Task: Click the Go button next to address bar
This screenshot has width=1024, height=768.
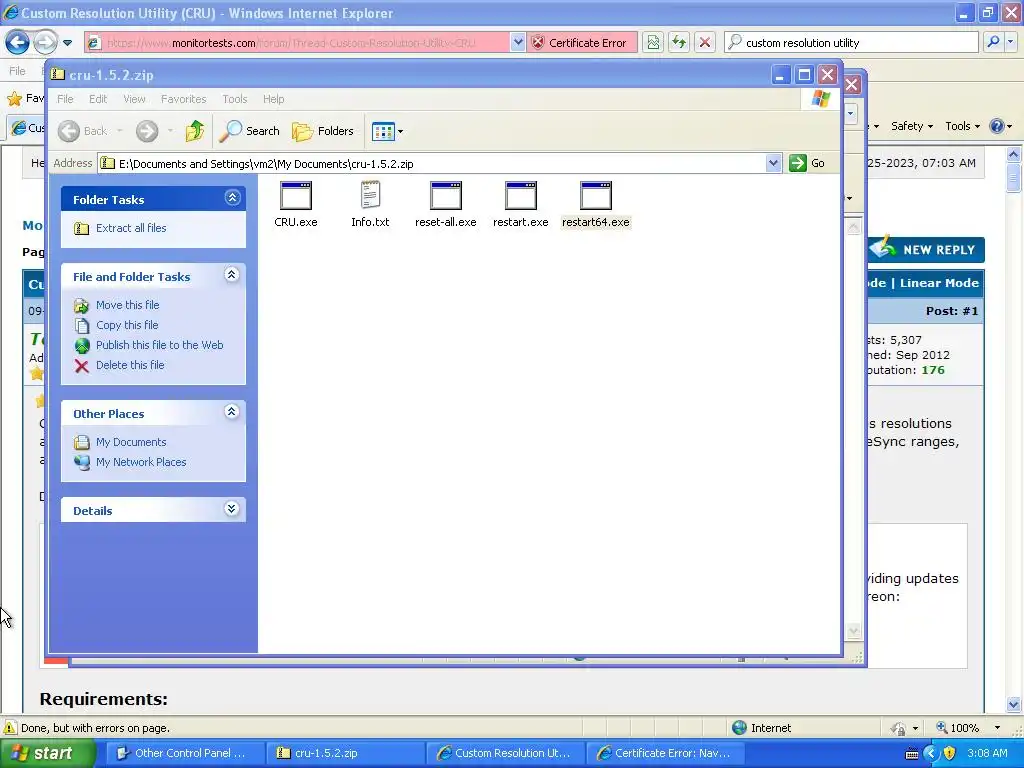Action: [x=807, y=163]
